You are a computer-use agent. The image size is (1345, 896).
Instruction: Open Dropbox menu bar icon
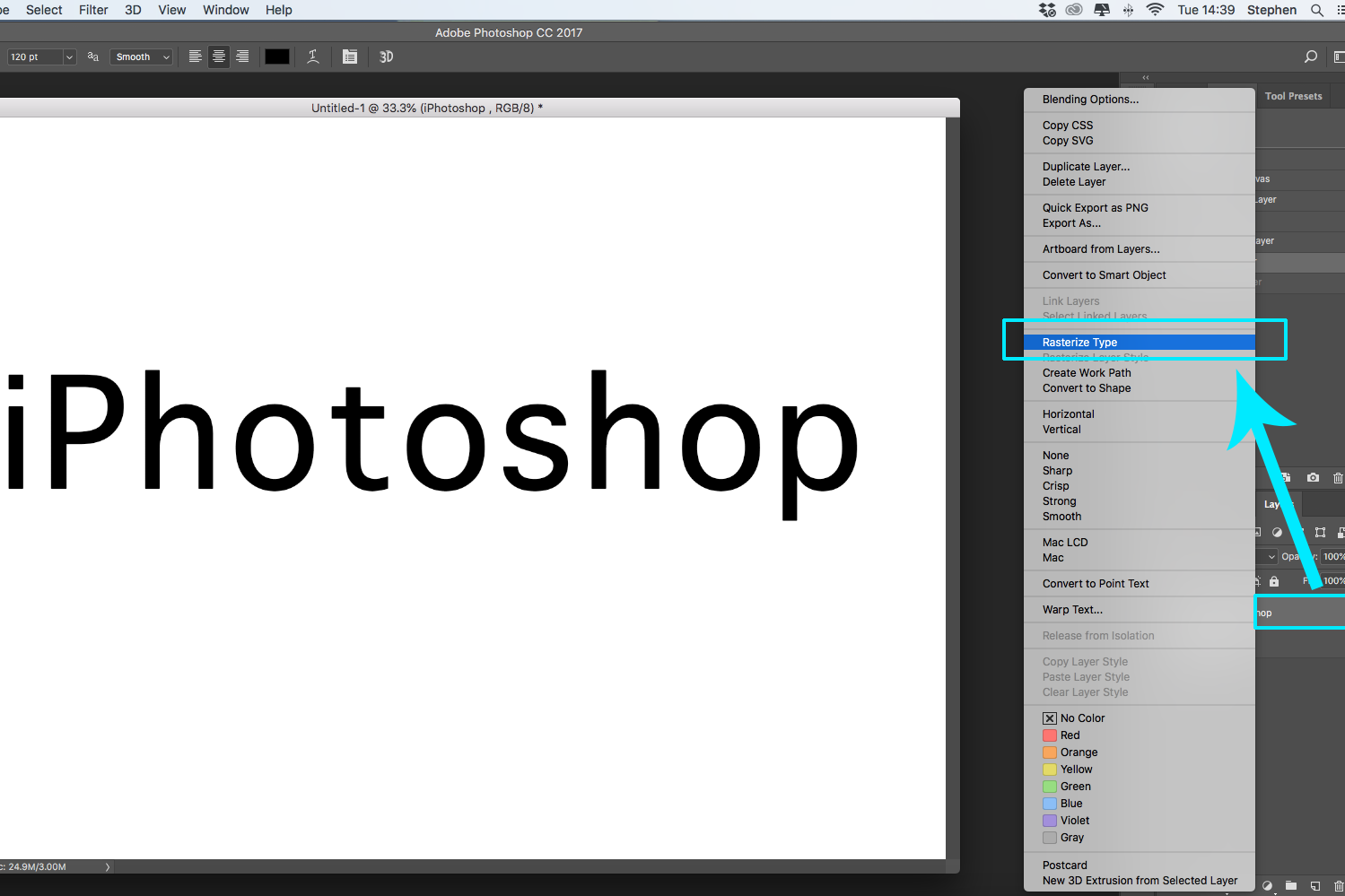(1047, 10)
